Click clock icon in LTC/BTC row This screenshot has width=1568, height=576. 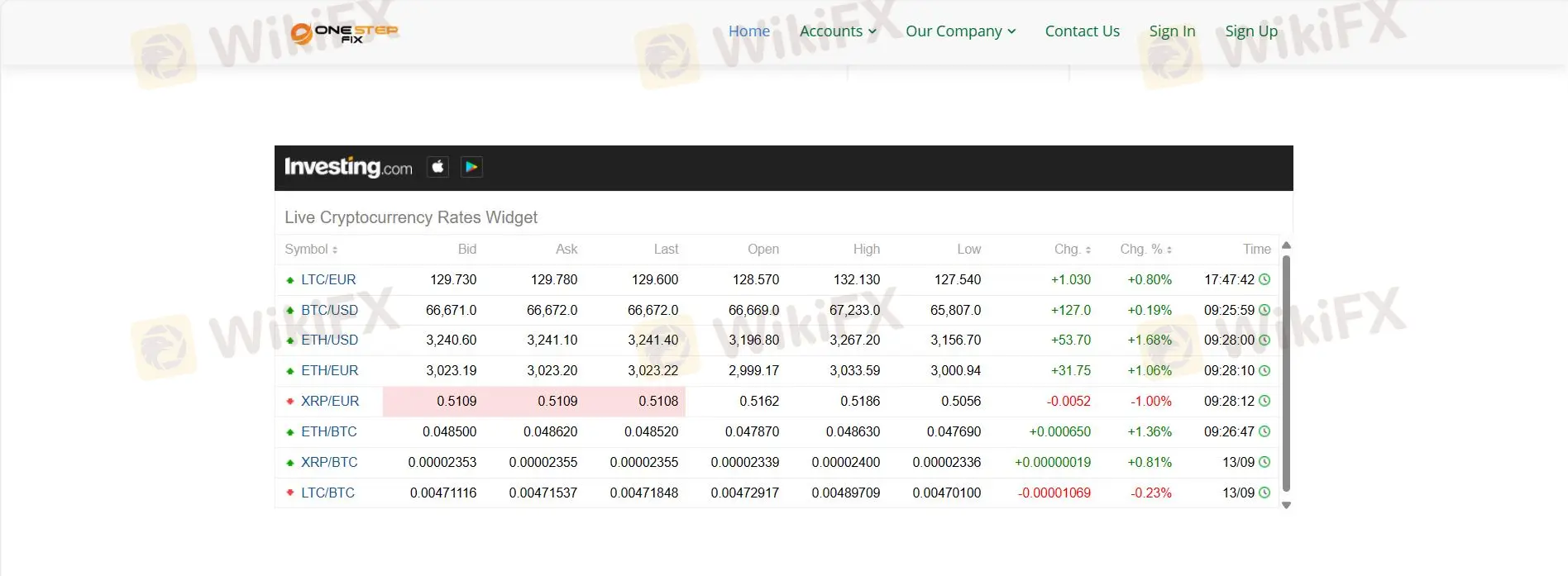click(x=1264, y=493)
